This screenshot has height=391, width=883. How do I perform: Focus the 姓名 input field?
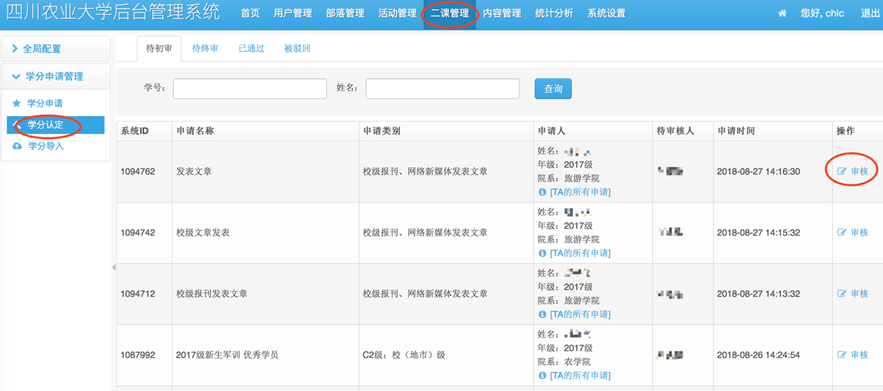(443, 88)
